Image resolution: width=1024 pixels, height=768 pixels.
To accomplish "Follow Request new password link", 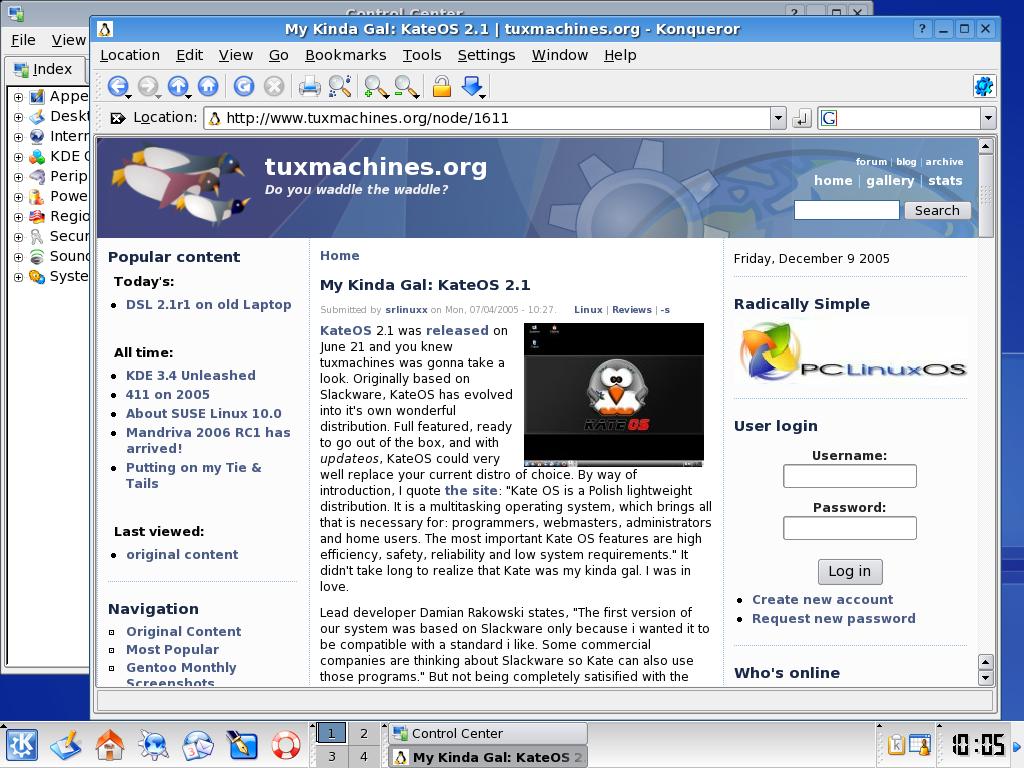I will [x=834, y=618].
